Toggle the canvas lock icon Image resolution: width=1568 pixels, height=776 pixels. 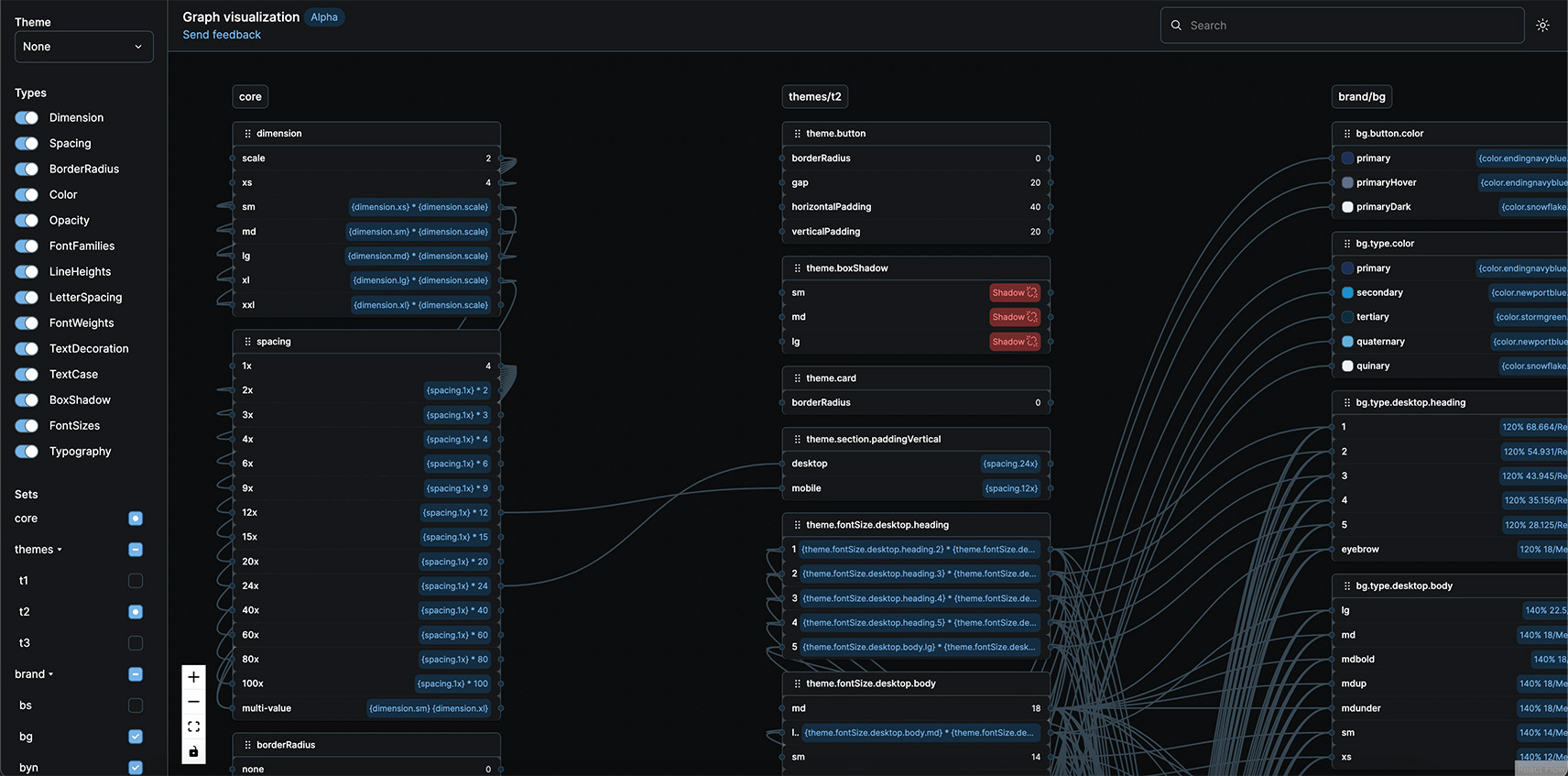(193, 751)
